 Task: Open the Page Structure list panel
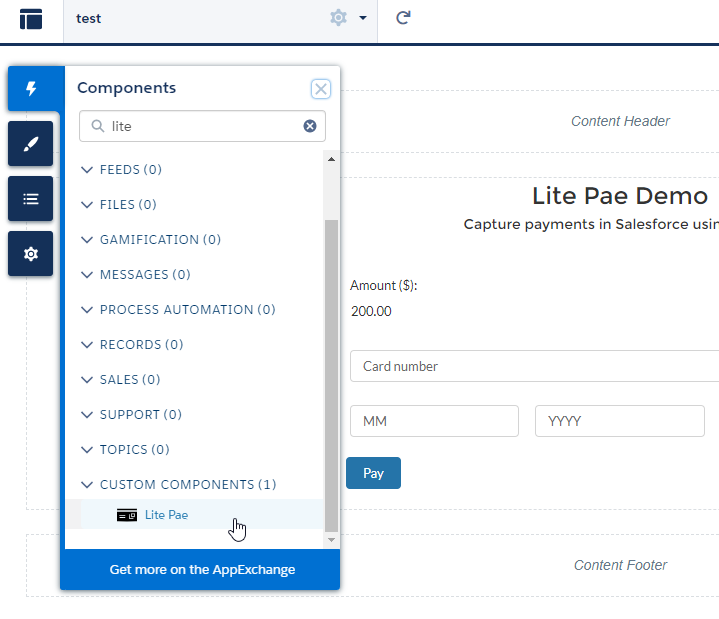tap(30, 199)
